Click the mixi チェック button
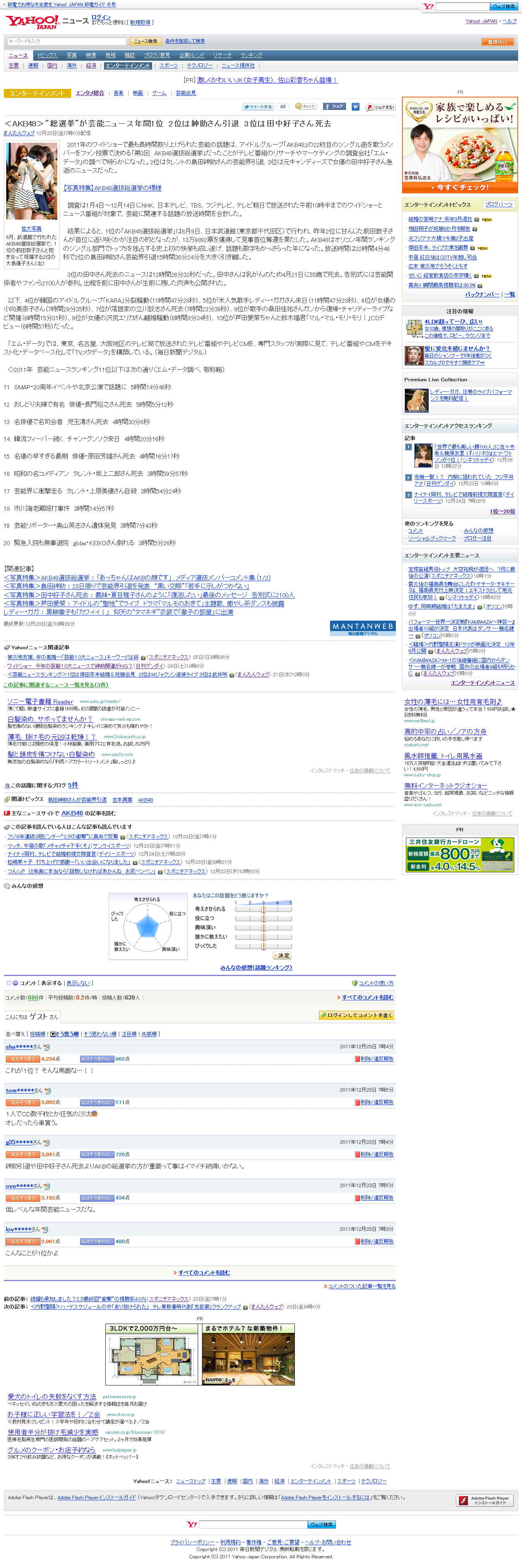 click(x=306, y=106)
